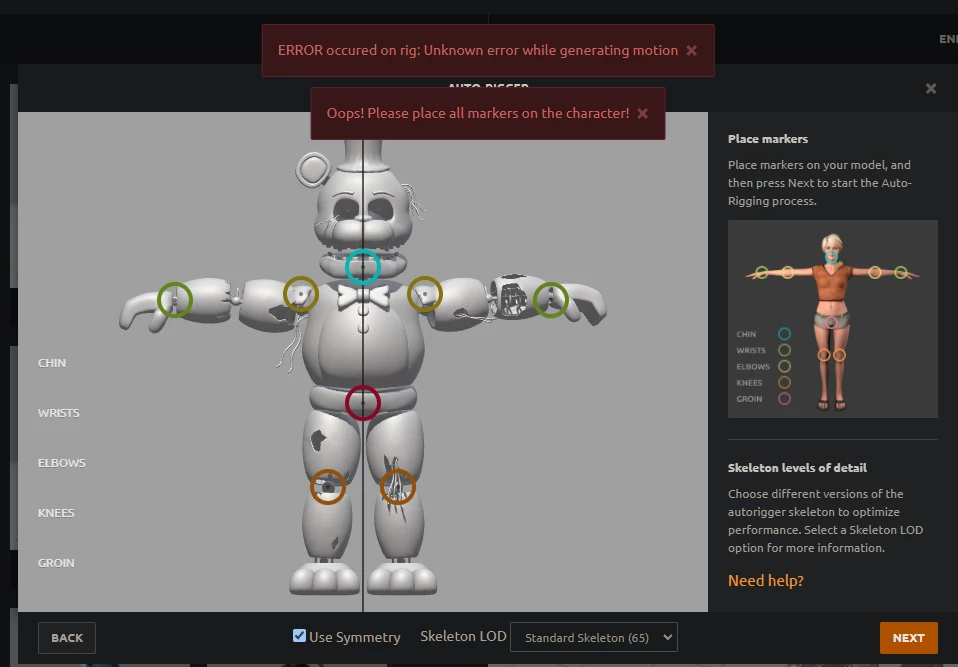Open the 'Need help?' link
Screen dimensions: 958x667
(766, 581)
